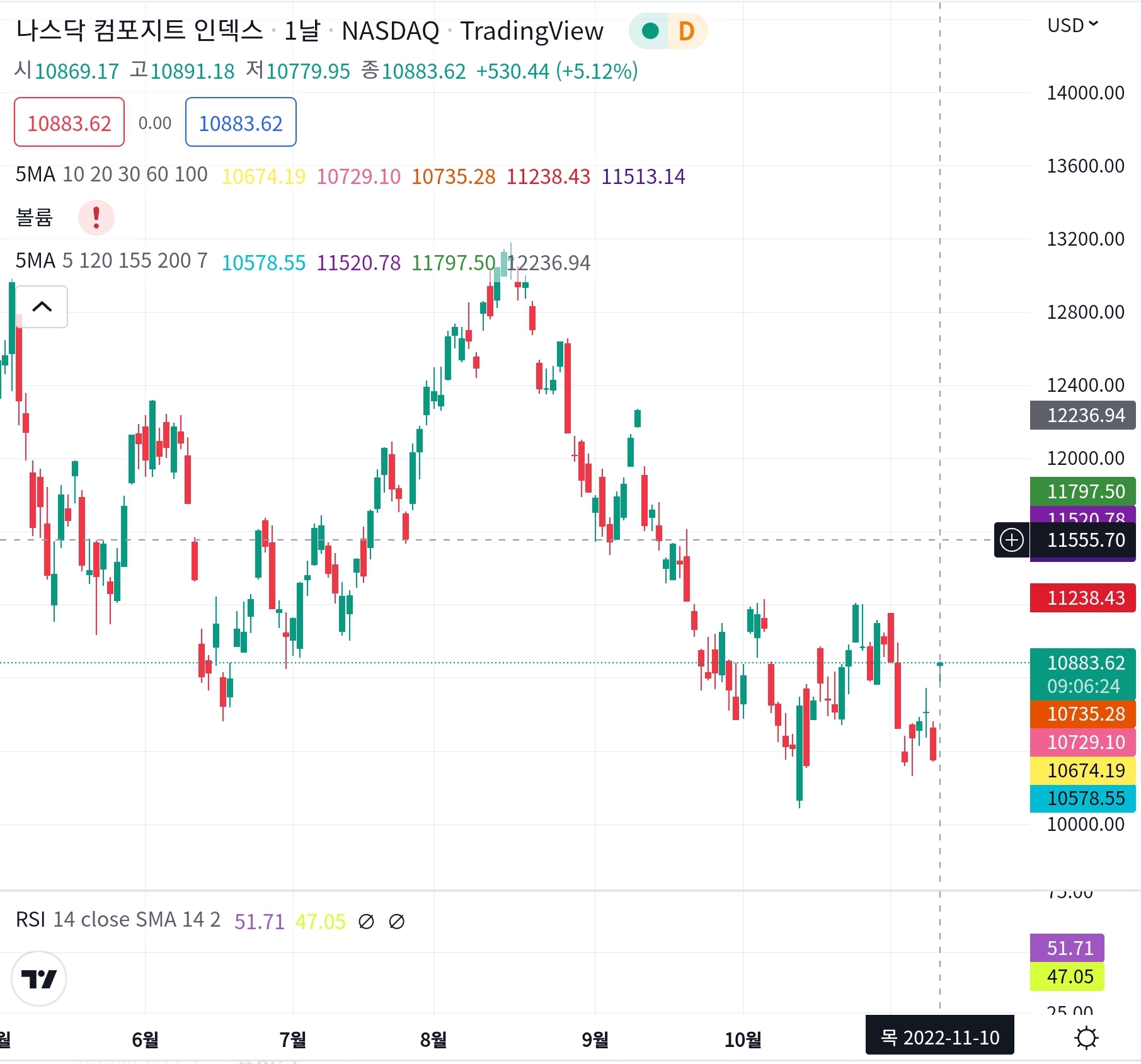Click the pink 10729.10 moving average value
The image size is (1141, 1064).
358,176
